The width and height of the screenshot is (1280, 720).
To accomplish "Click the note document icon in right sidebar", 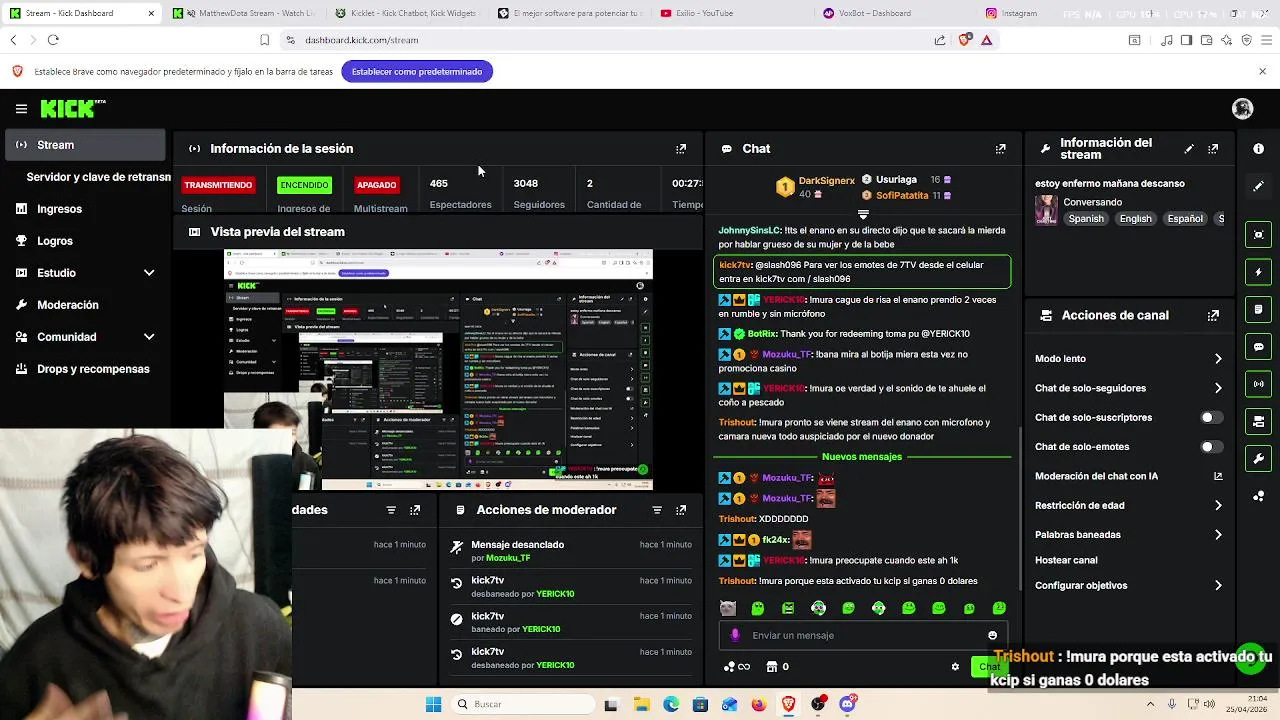I will coord(1258,309).
